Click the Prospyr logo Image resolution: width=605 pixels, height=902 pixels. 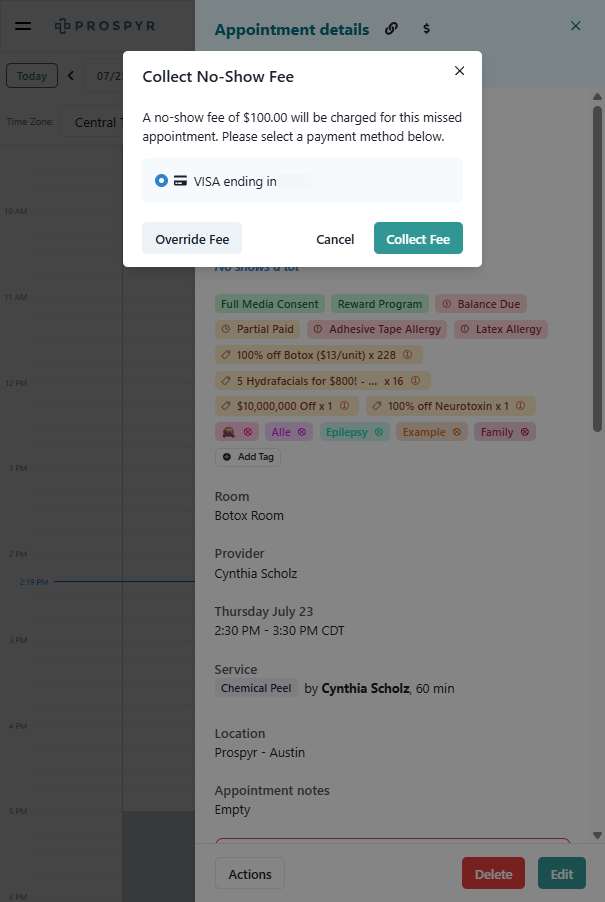click(105, 26)
